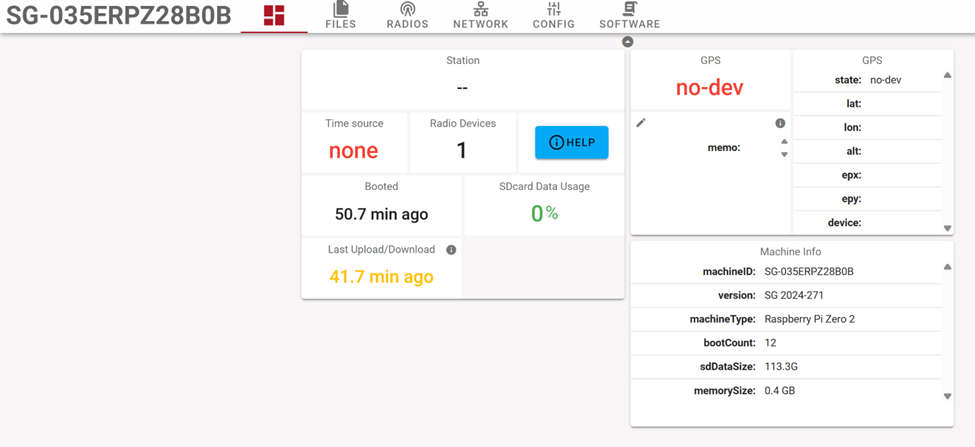
Task: Open the Config tab
Action: 553,15
